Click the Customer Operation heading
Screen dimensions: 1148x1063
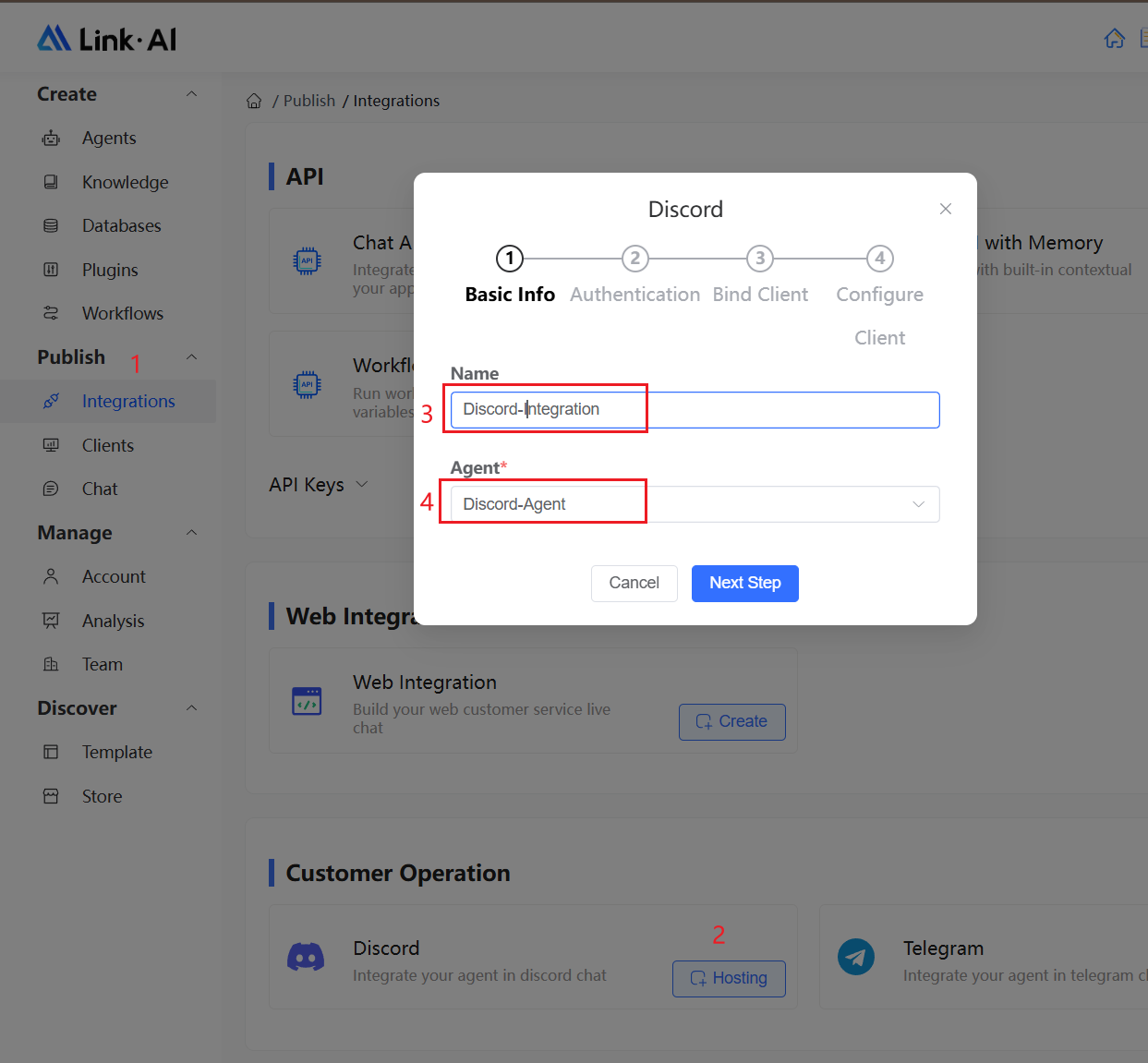click(x=398, y=873)
